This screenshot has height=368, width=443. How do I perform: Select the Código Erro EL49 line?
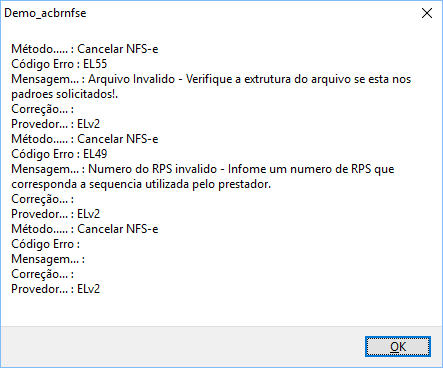(x=59, y=154)
